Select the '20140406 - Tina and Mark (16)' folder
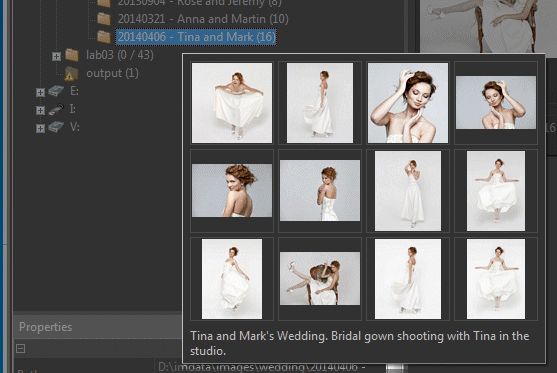This screenshot has height=373, width=557. [x=196, y=37]
